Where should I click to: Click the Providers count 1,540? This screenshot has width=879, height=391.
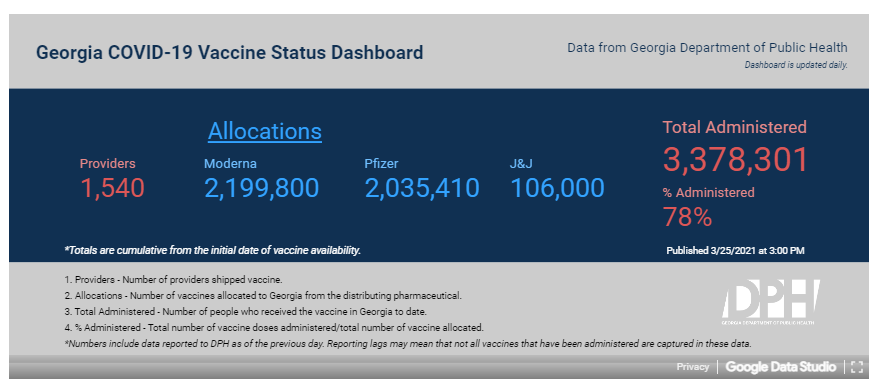point(113,188)
